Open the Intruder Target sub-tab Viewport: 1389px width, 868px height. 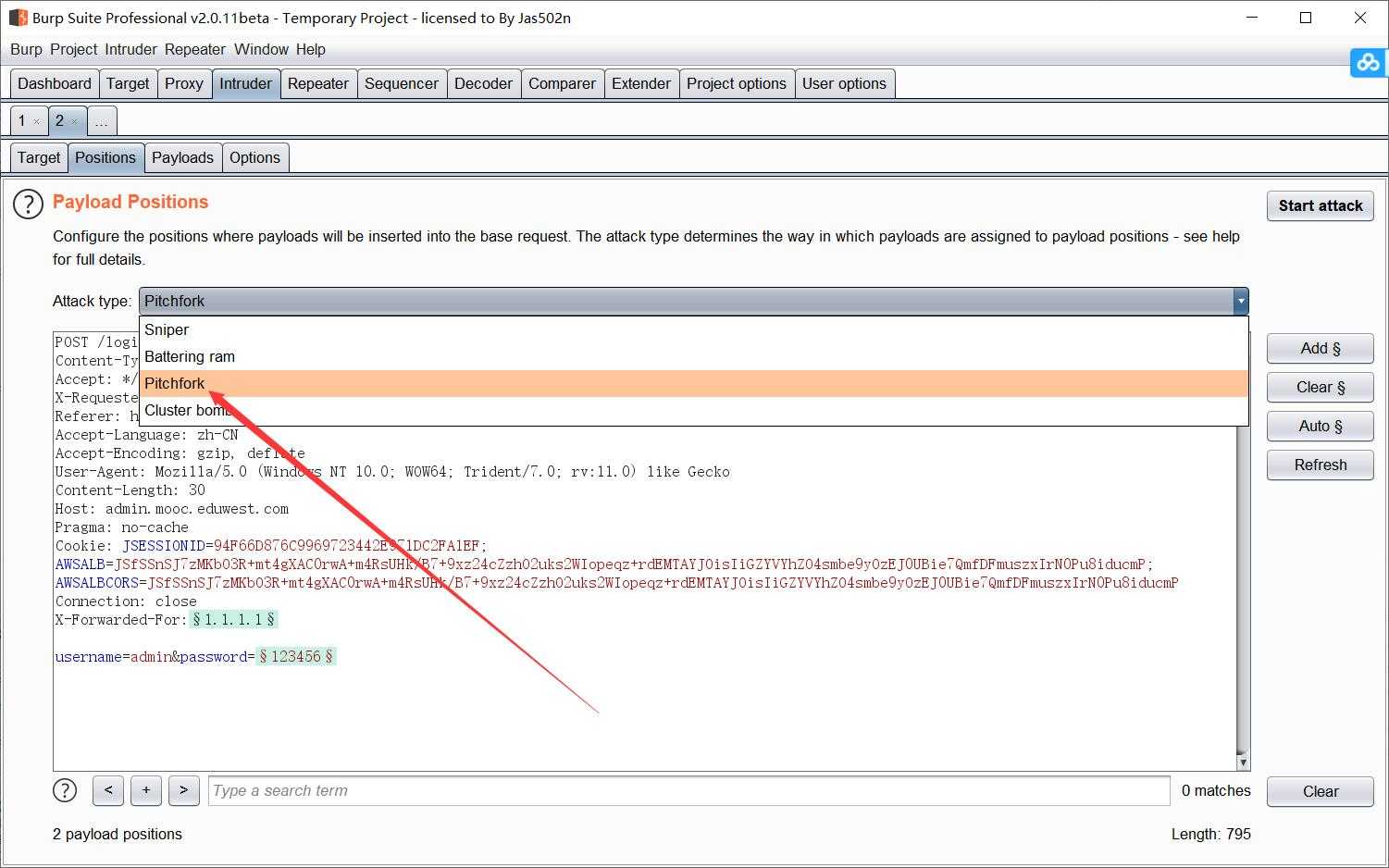pyautogui.click(x=39, y=157)
